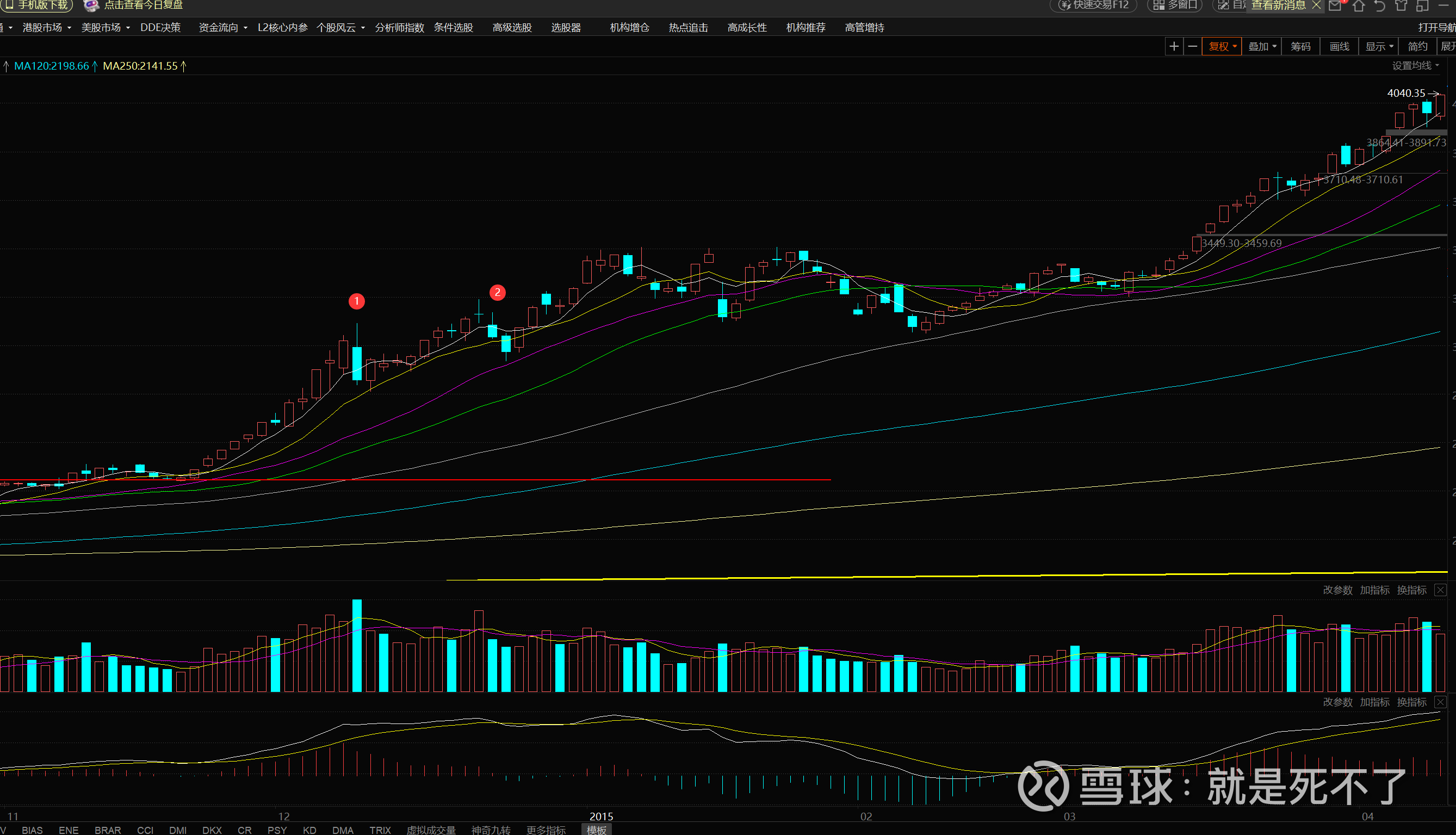Open the mail messages envelope icon
1456x835 pixels.
[1335, 6]
